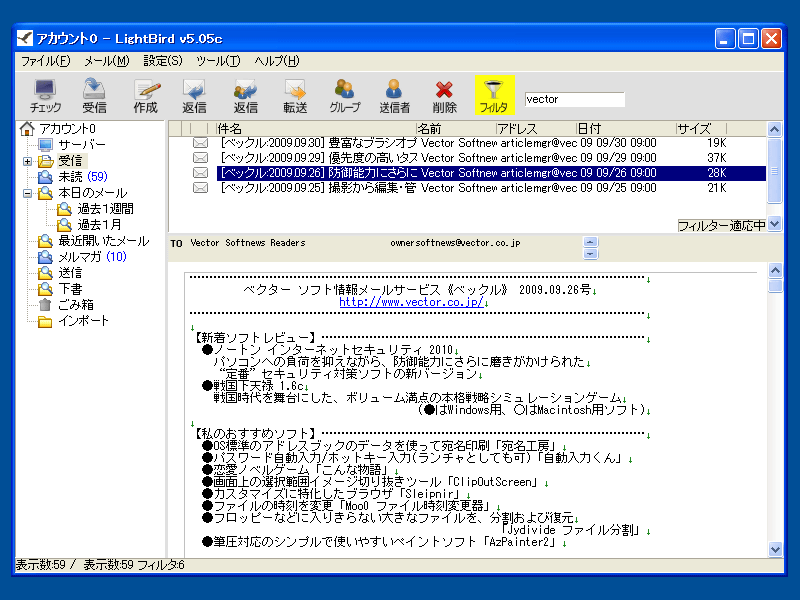The height and width of the screenshot is (600, 800).
Task: Click the 転送 (forward) toolbar icon
Action: click(295, 95)
